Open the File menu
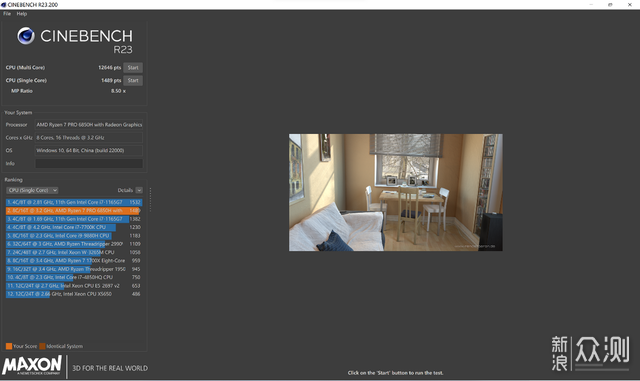This screenshot has width=640, height=381. pyautogui.click(x=7, y=13)
